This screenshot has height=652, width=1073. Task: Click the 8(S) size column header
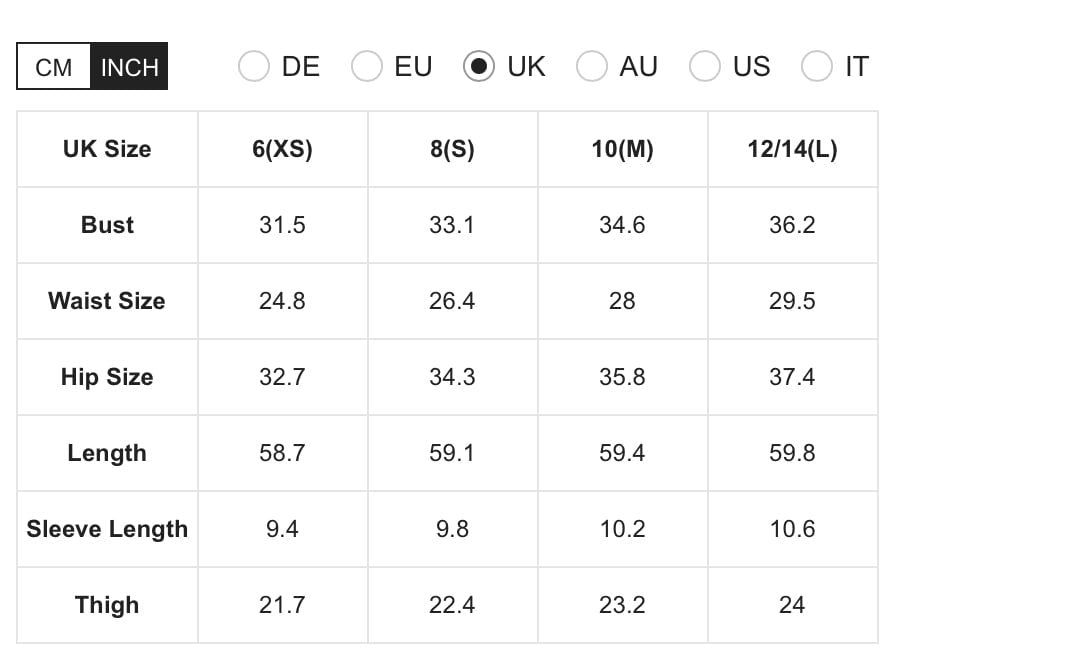452,149
